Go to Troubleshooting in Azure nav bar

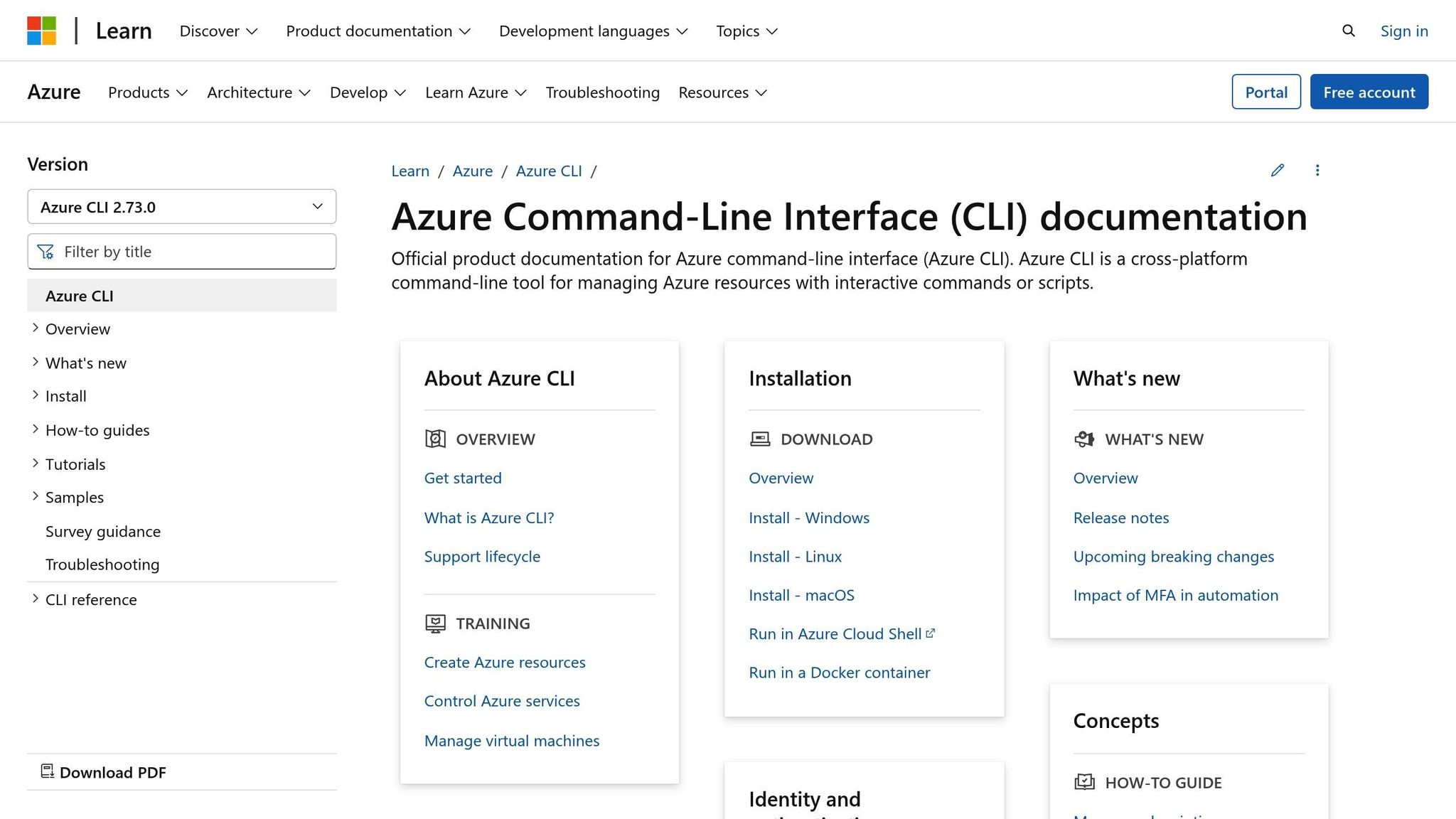pos(603,92)
